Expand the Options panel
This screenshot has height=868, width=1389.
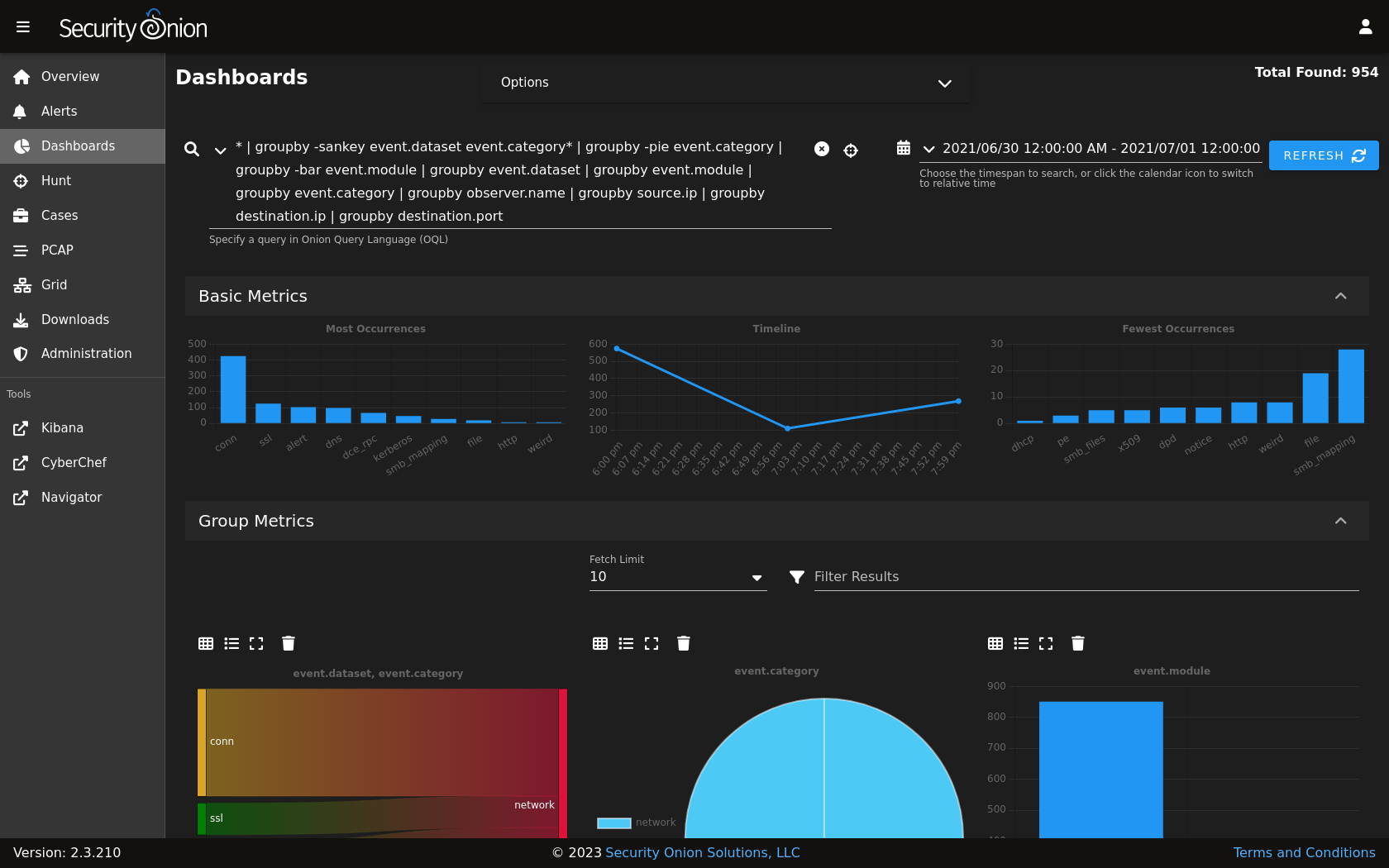coord(726,83)
